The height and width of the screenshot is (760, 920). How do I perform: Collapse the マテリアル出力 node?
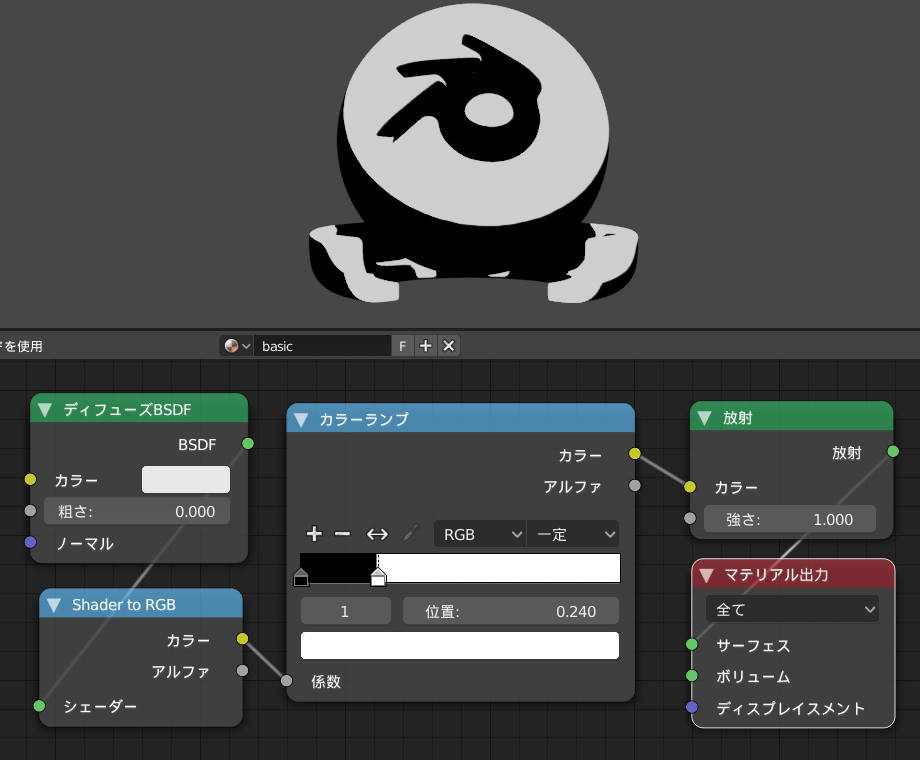[x=706, y=575]
